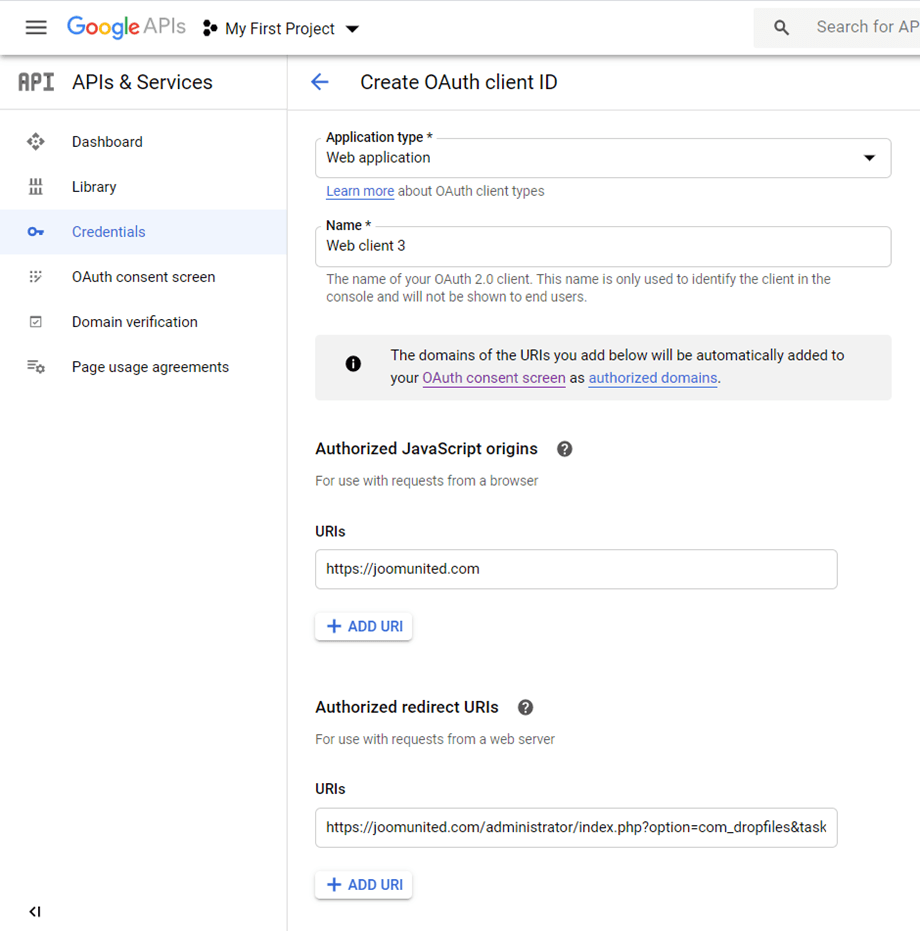
Task: Open Page usage agreements in the sidebar
Action: [x=150, y=367]
